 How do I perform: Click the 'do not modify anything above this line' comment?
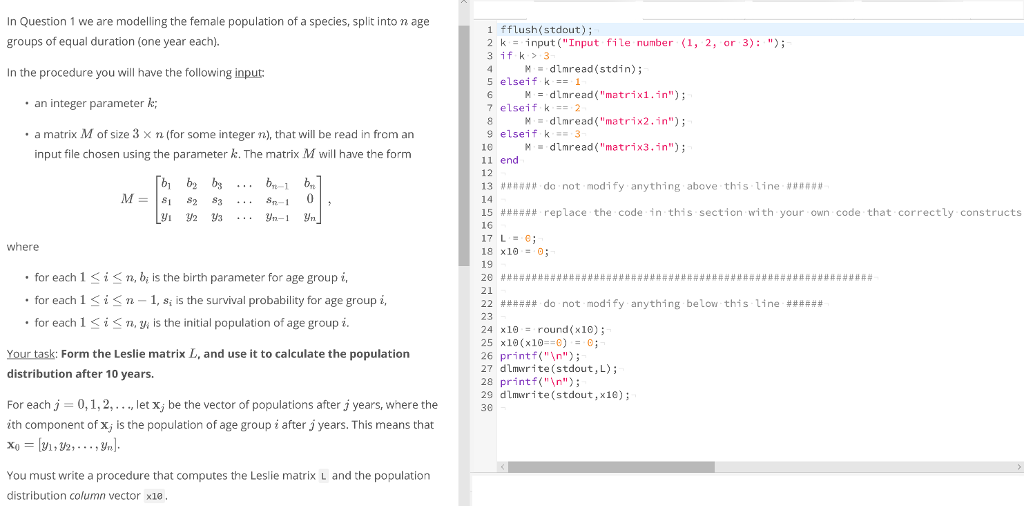(662, 186)
